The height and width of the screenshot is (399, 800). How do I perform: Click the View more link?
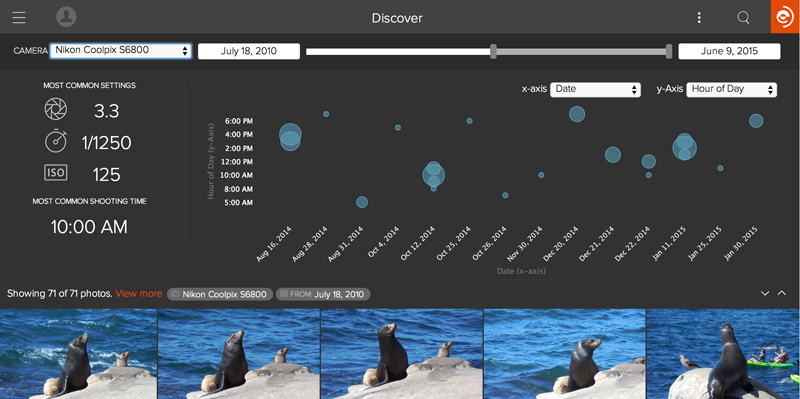click(139, 293)
